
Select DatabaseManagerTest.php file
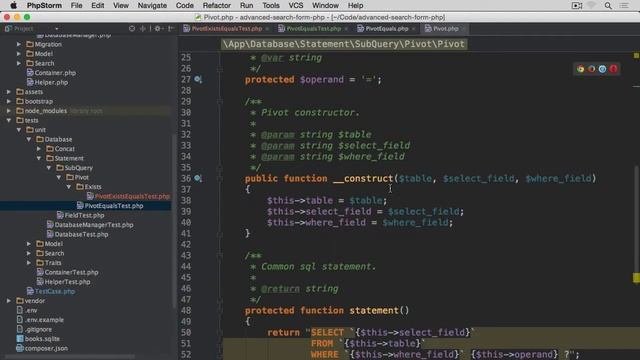point(93,225)
